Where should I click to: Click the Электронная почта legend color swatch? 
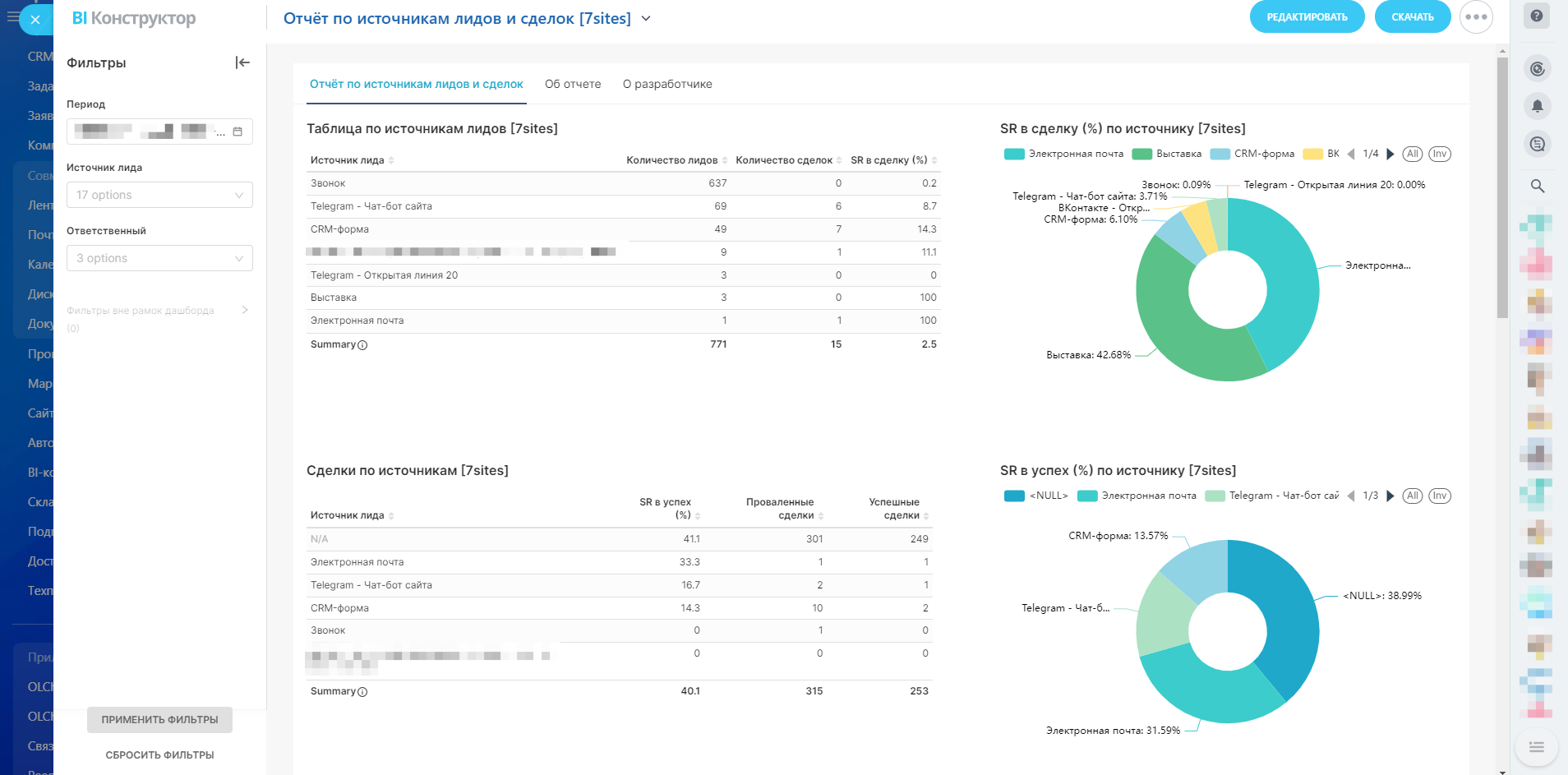(1014, 154)
